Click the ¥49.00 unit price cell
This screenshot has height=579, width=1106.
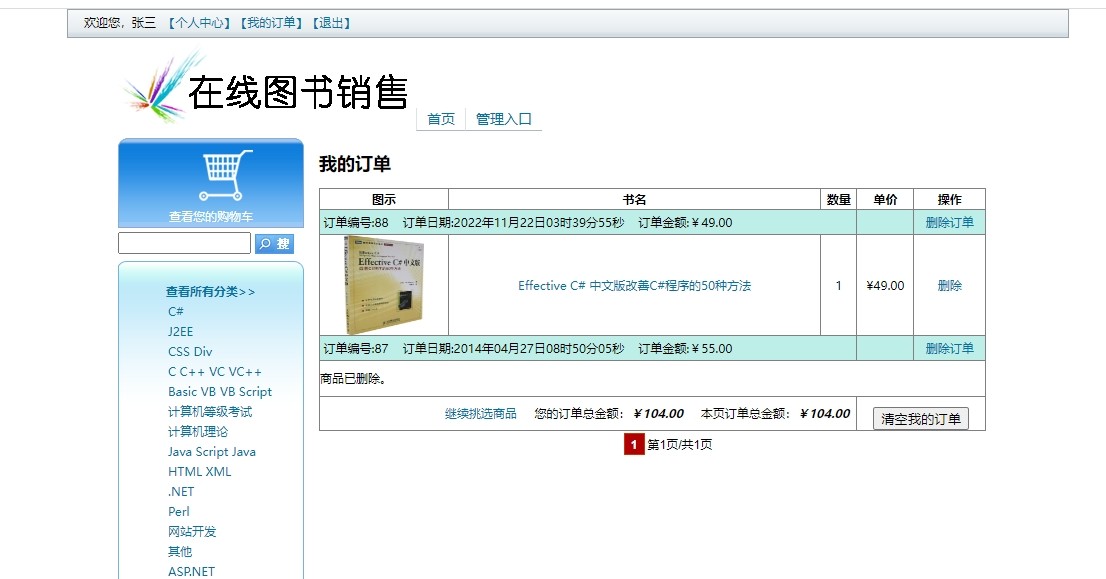tap(885, 286)
